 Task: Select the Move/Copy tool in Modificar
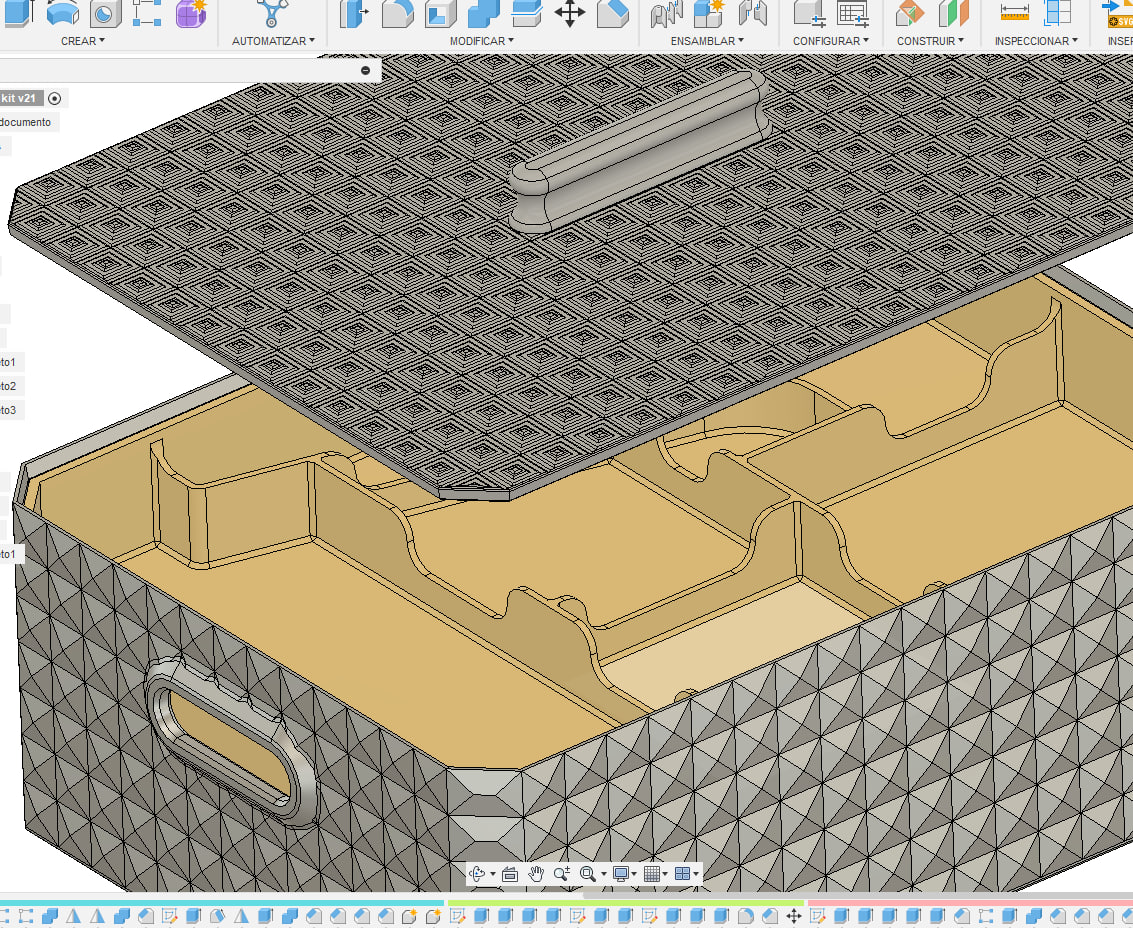pyautogui.click(x=569, y=14)
